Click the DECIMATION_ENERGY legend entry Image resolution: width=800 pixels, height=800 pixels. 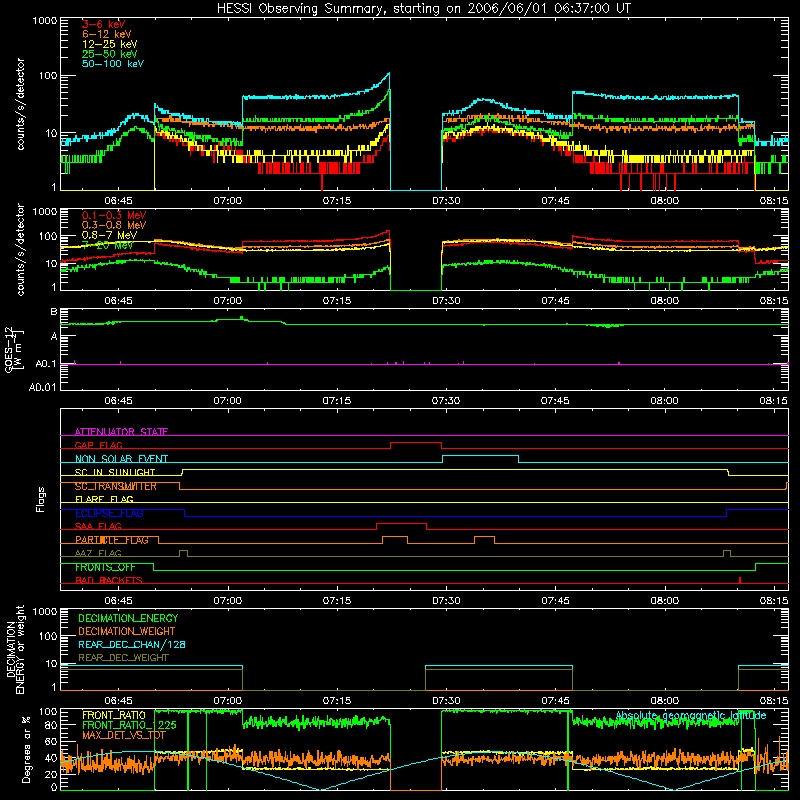tap(128, 618)
